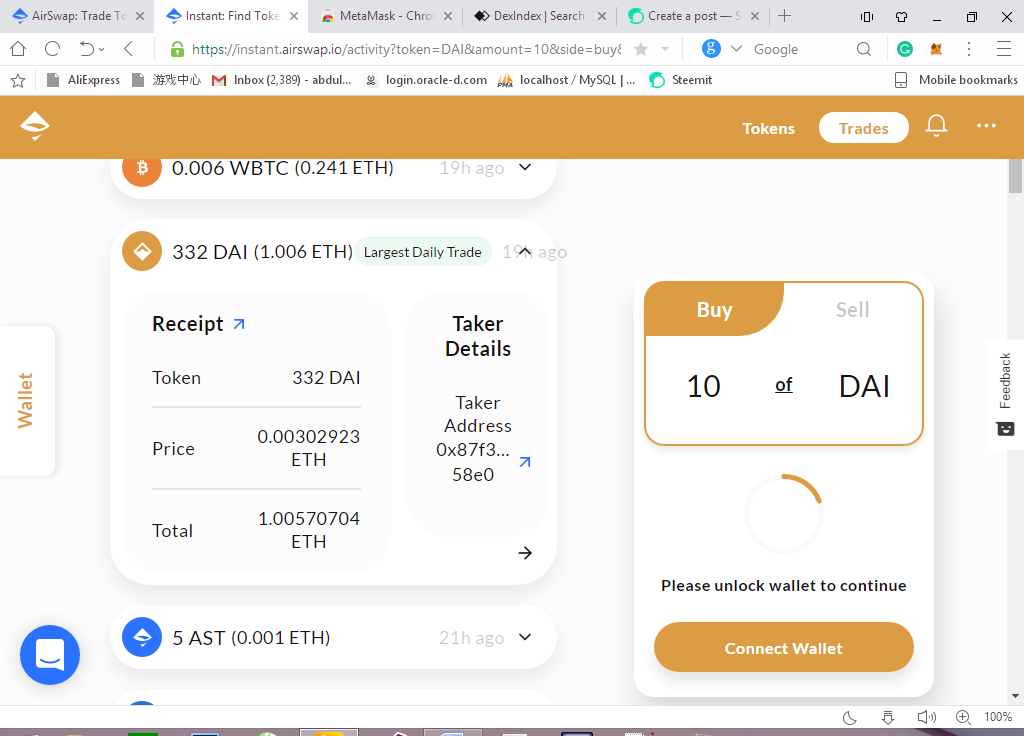Click the right arrow in the trade card
The image size is (1024, 736).
(525, 553)
